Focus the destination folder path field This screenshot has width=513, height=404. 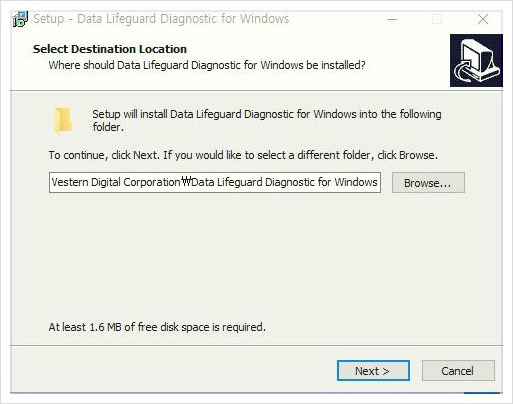[x=215, y=182]
